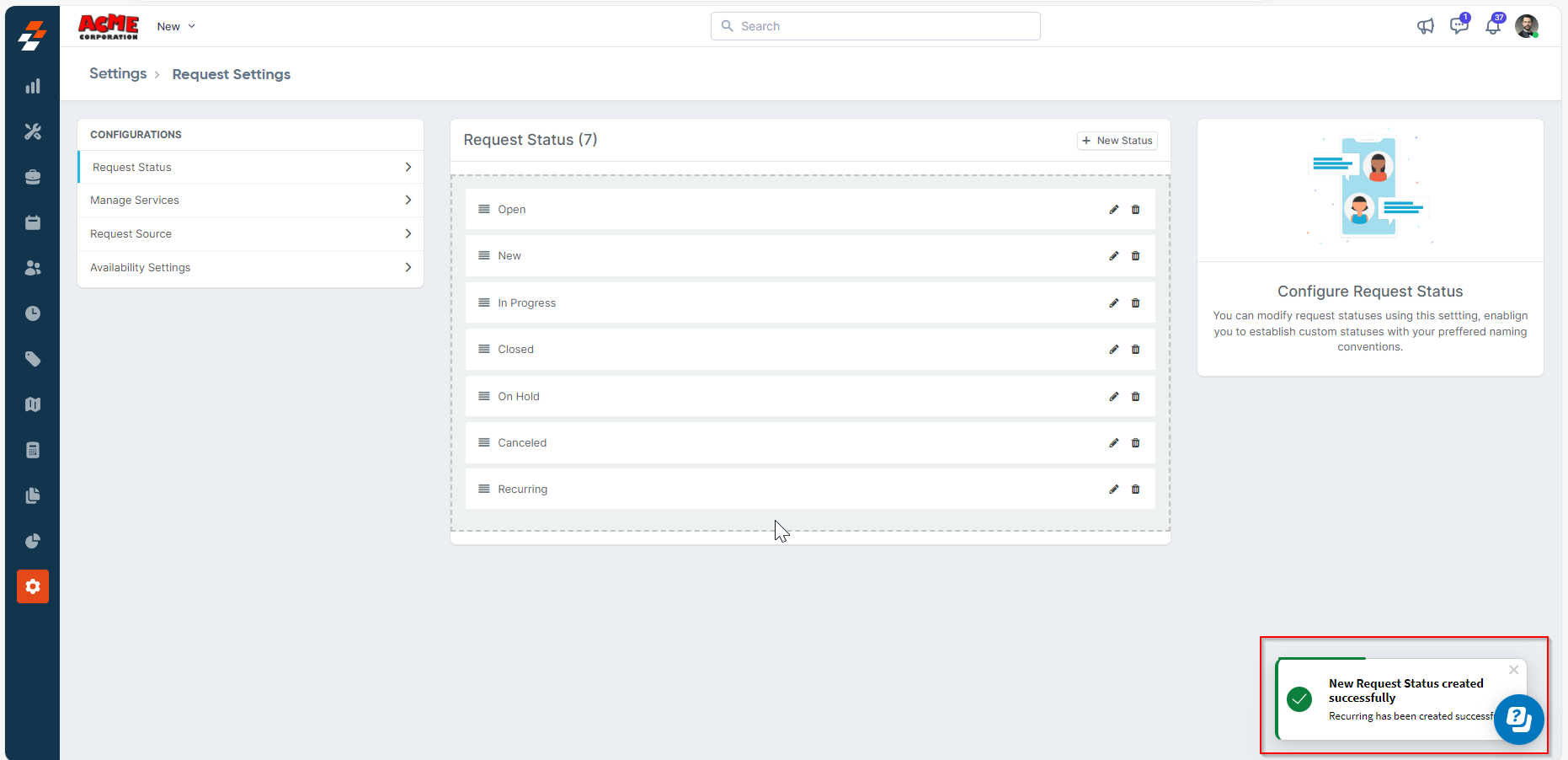Open the Settings gear in sidebar
The width and height of the screenshot is (1568, 760).
(33, 586)
